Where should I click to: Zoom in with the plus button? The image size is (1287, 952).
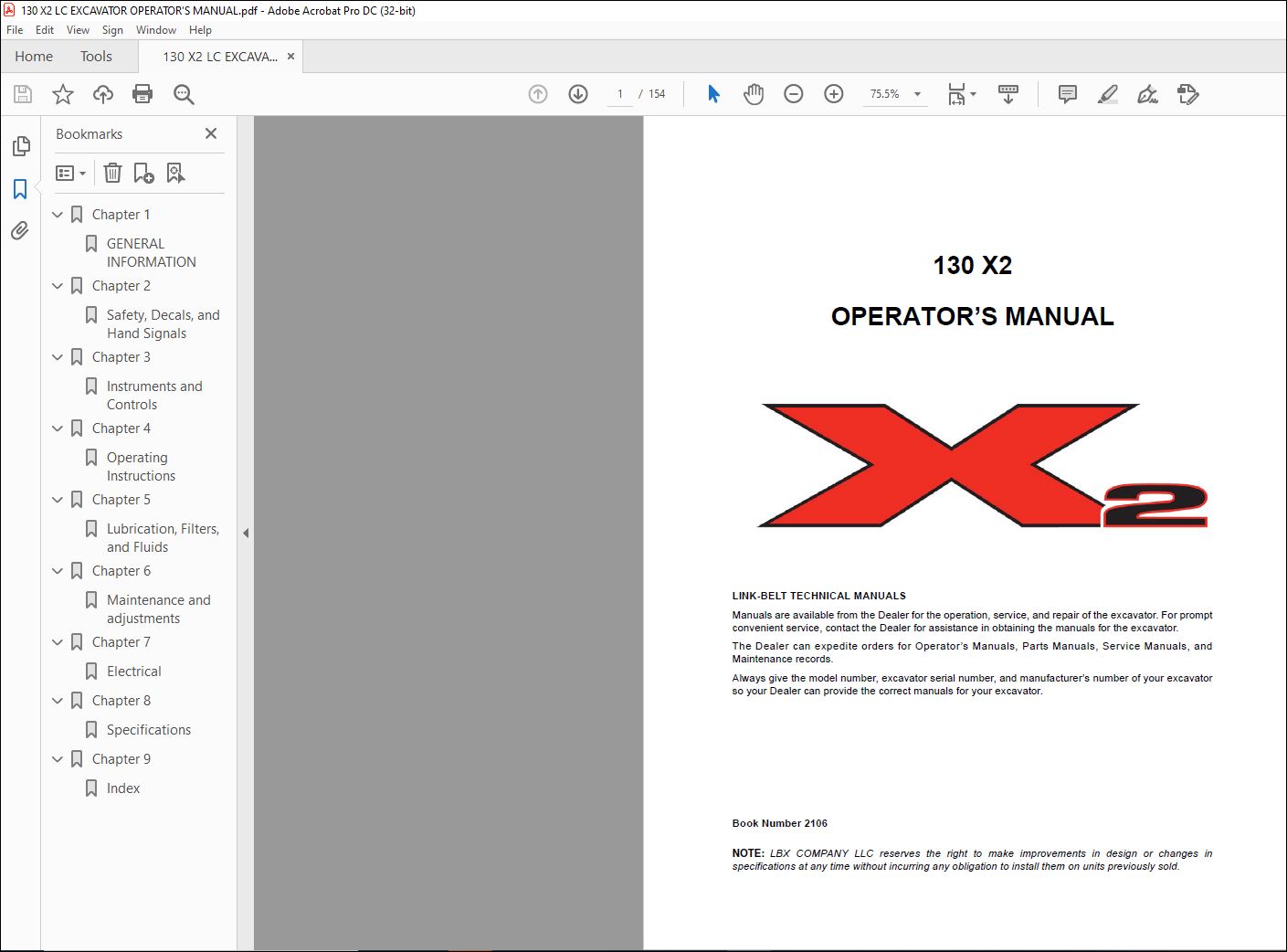pyautogui.click(x=834, y=94)
